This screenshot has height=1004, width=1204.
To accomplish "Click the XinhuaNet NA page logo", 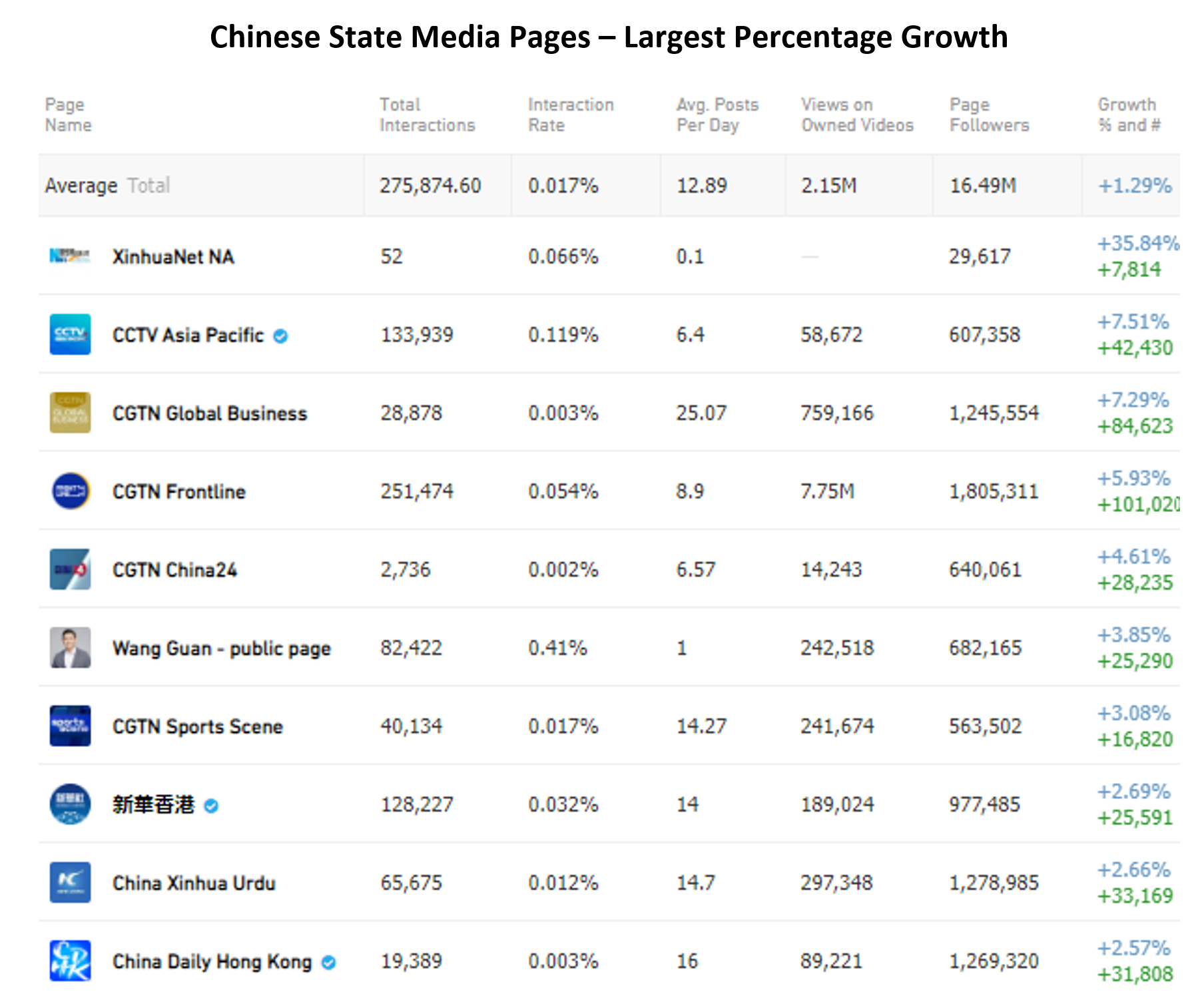I will click(x=70, y=256).
